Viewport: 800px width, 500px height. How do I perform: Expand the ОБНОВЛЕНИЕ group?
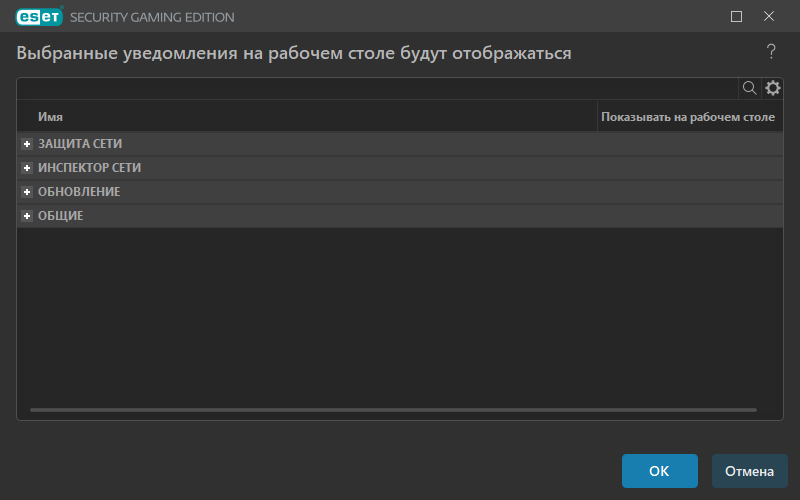tap(27, 192)
